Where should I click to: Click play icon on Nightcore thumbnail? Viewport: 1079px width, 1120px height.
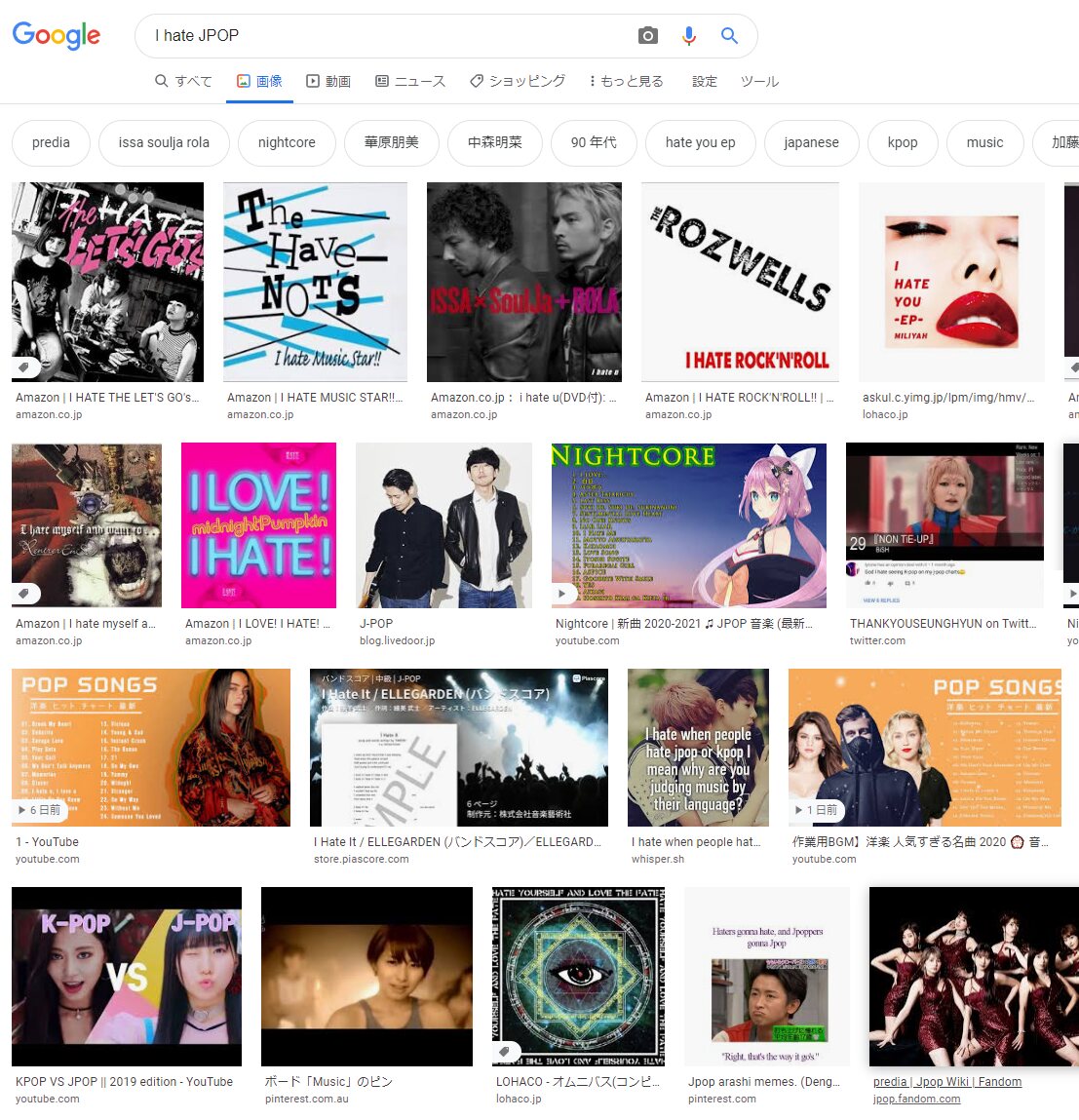coord(562,593)
